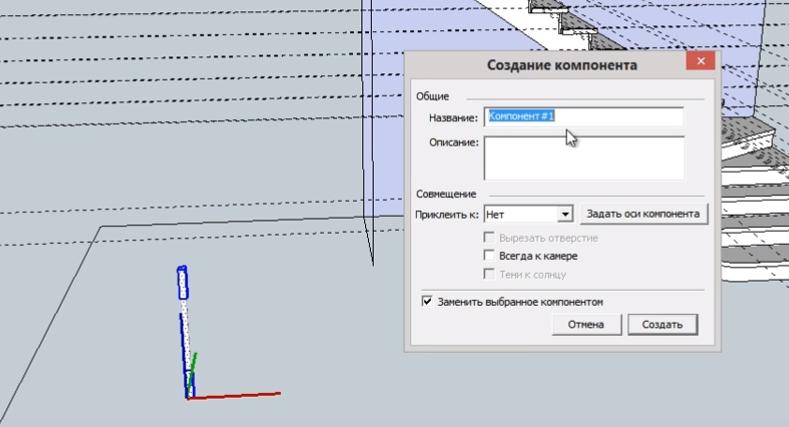Select the blue highlighted vertical object
This screenshot has height=427, width=789.
182,283
